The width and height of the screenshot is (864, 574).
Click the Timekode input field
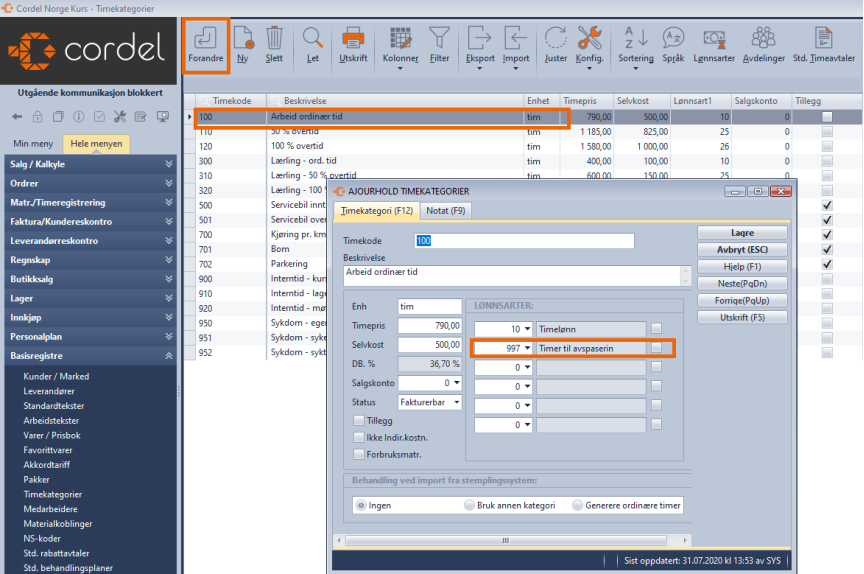pyautogui.click(x=524, y=241)
